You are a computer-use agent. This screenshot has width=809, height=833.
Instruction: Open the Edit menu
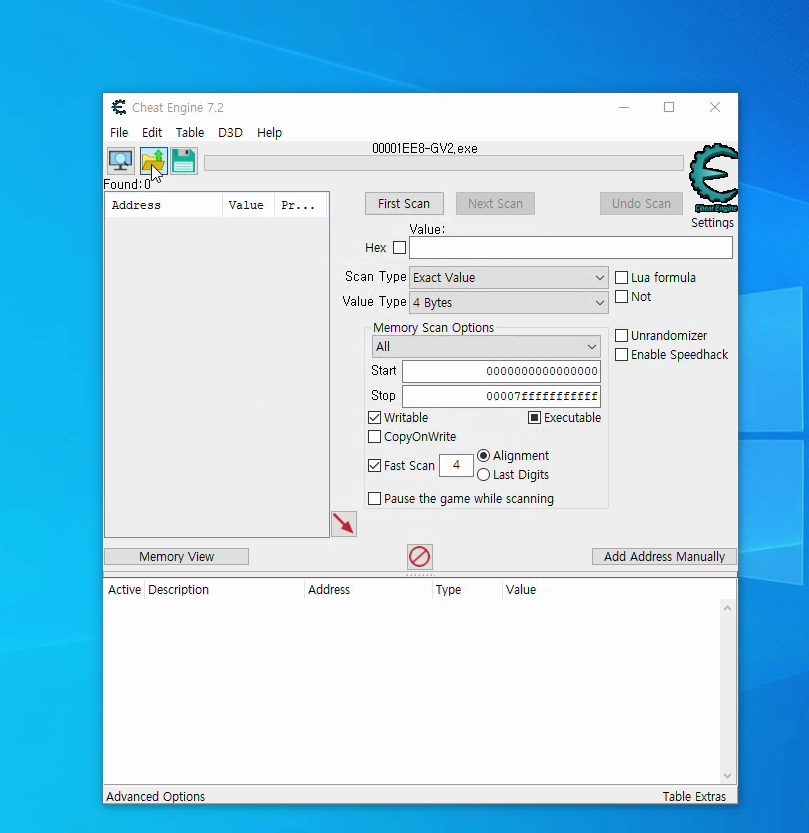click(152, 132)
